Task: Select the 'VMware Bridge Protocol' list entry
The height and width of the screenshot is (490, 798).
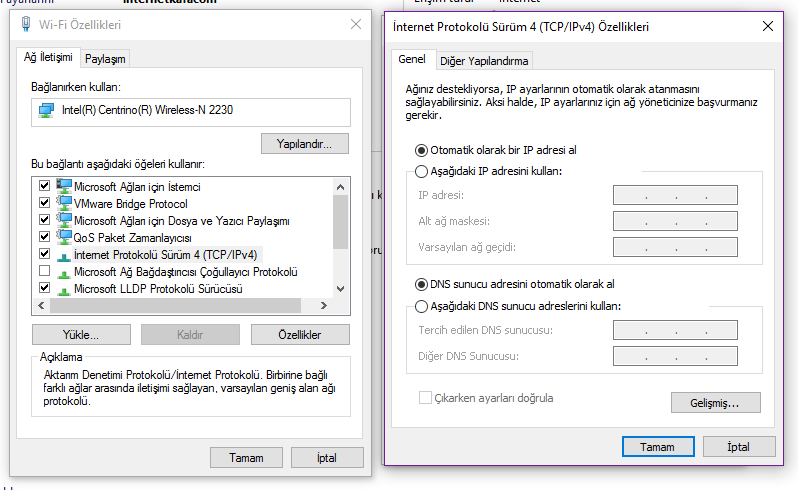Action: point(131,204)
